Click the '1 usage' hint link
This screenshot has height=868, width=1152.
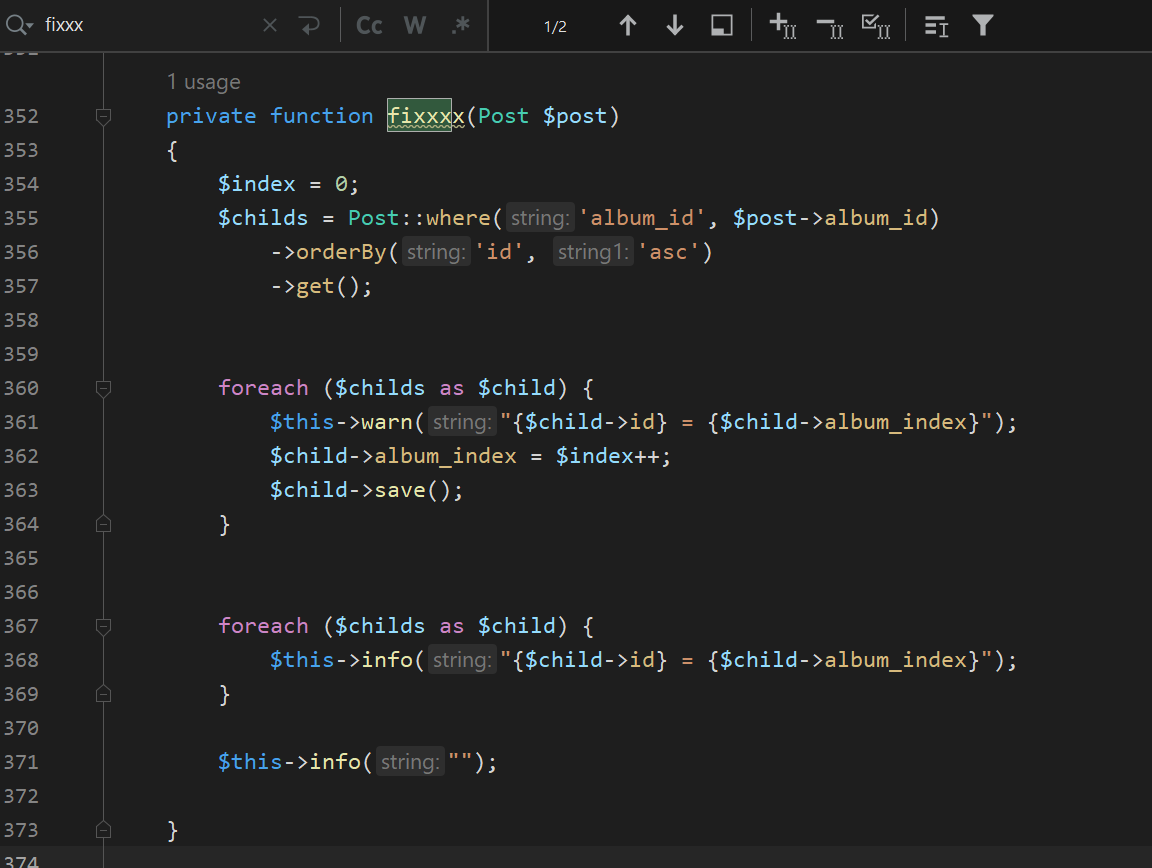203,82
